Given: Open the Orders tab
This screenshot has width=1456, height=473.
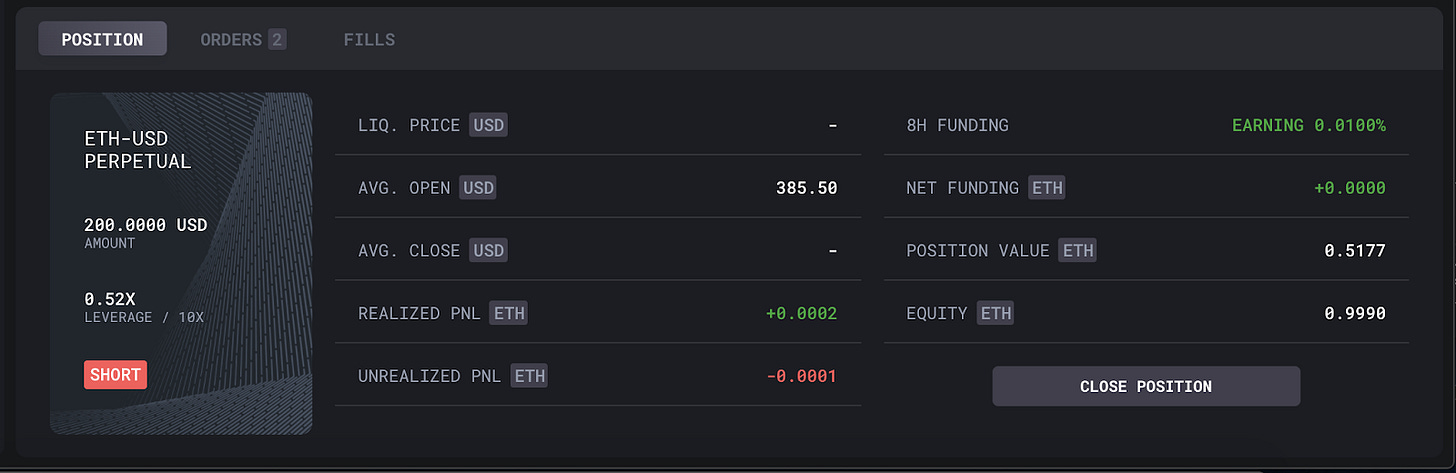Looking at the screenshot, I should coord(243,40).
